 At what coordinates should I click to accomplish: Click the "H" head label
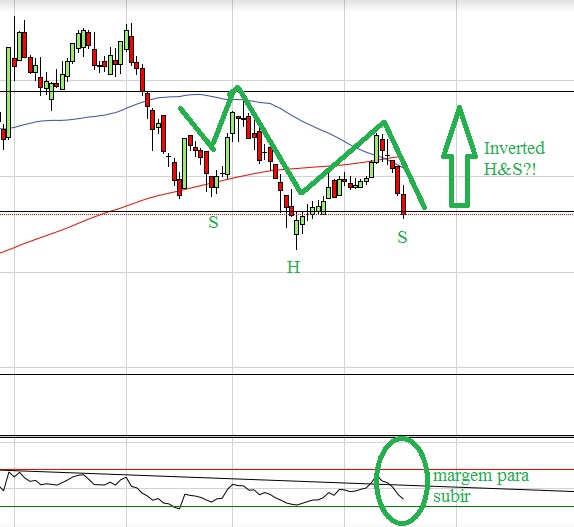click(293, 267)
